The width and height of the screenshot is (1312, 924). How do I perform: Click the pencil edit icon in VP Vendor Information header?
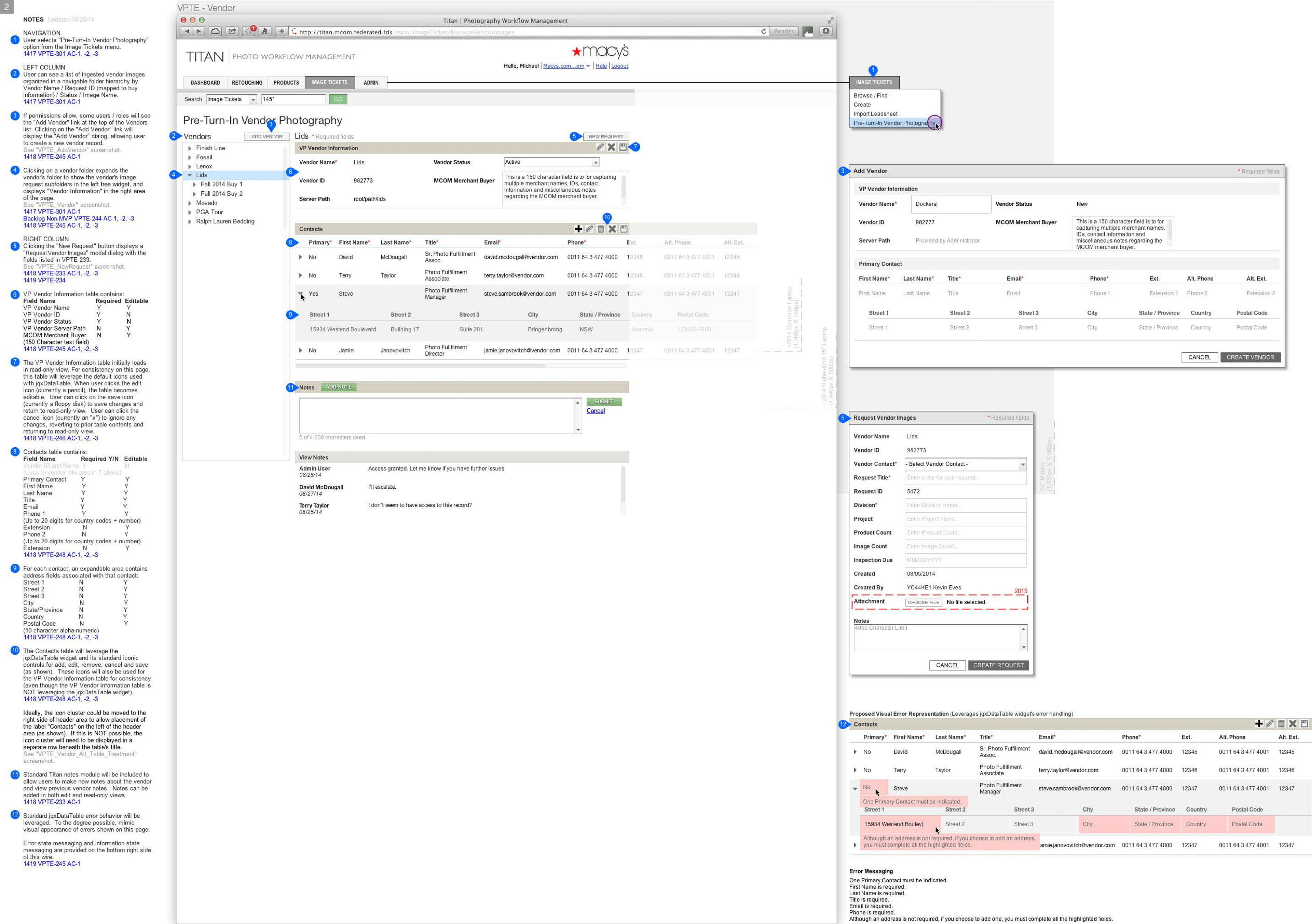coord(599,147)
